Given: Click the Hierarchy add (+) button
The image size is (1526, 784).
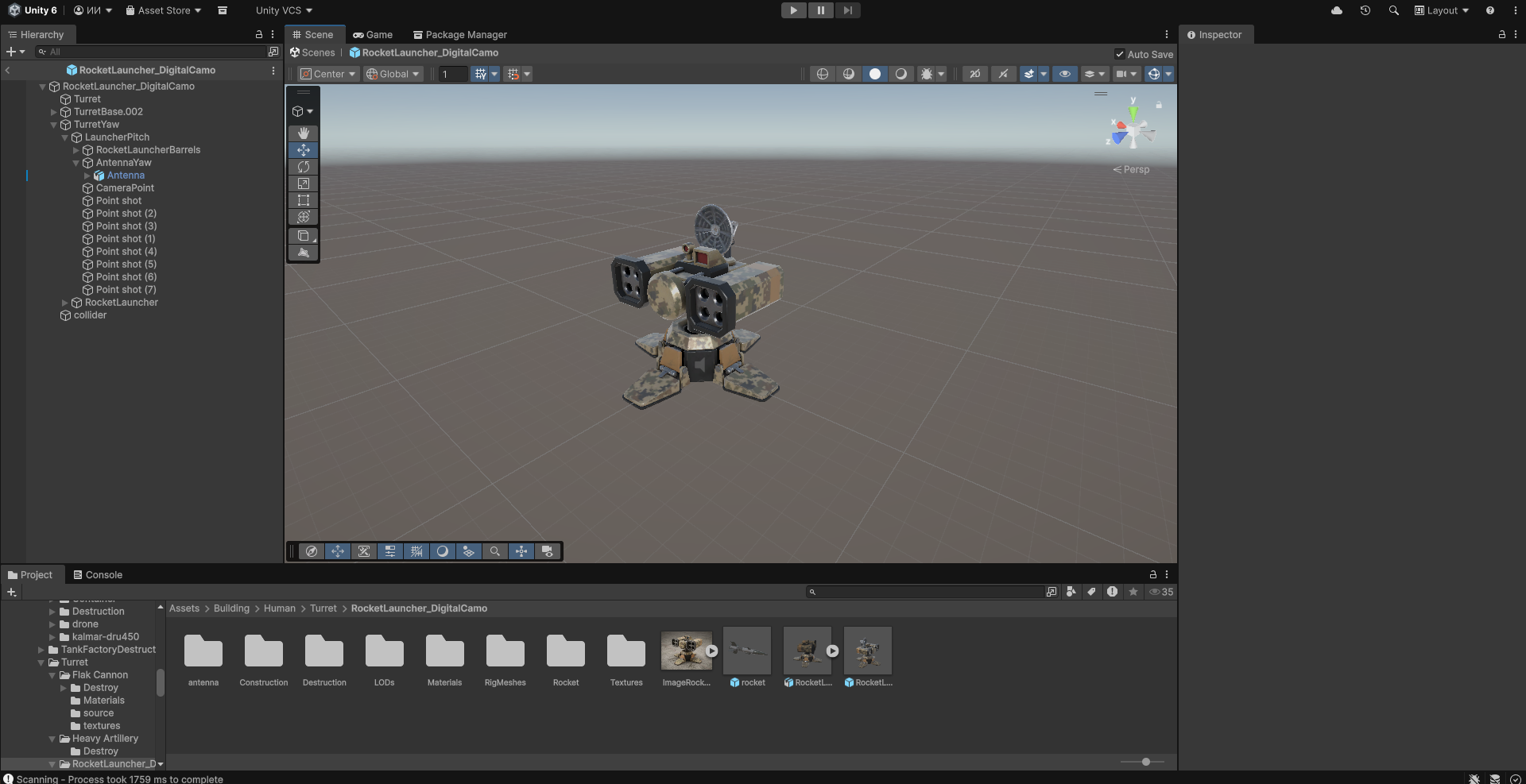Looking at the screenshot, I should point(15,52).
